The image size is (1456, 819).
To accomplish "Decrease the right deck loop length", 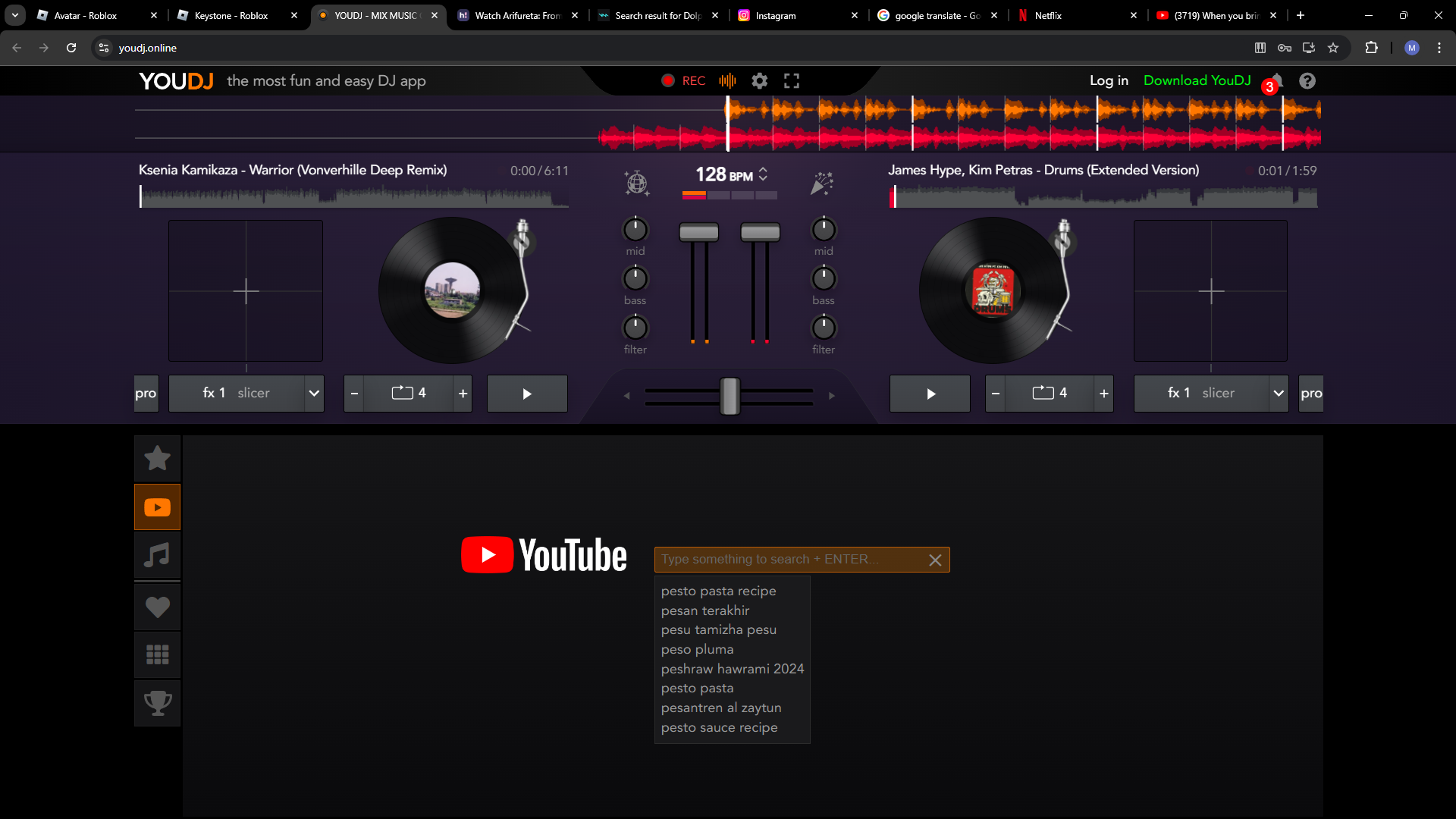I will [x=996, y=394].
